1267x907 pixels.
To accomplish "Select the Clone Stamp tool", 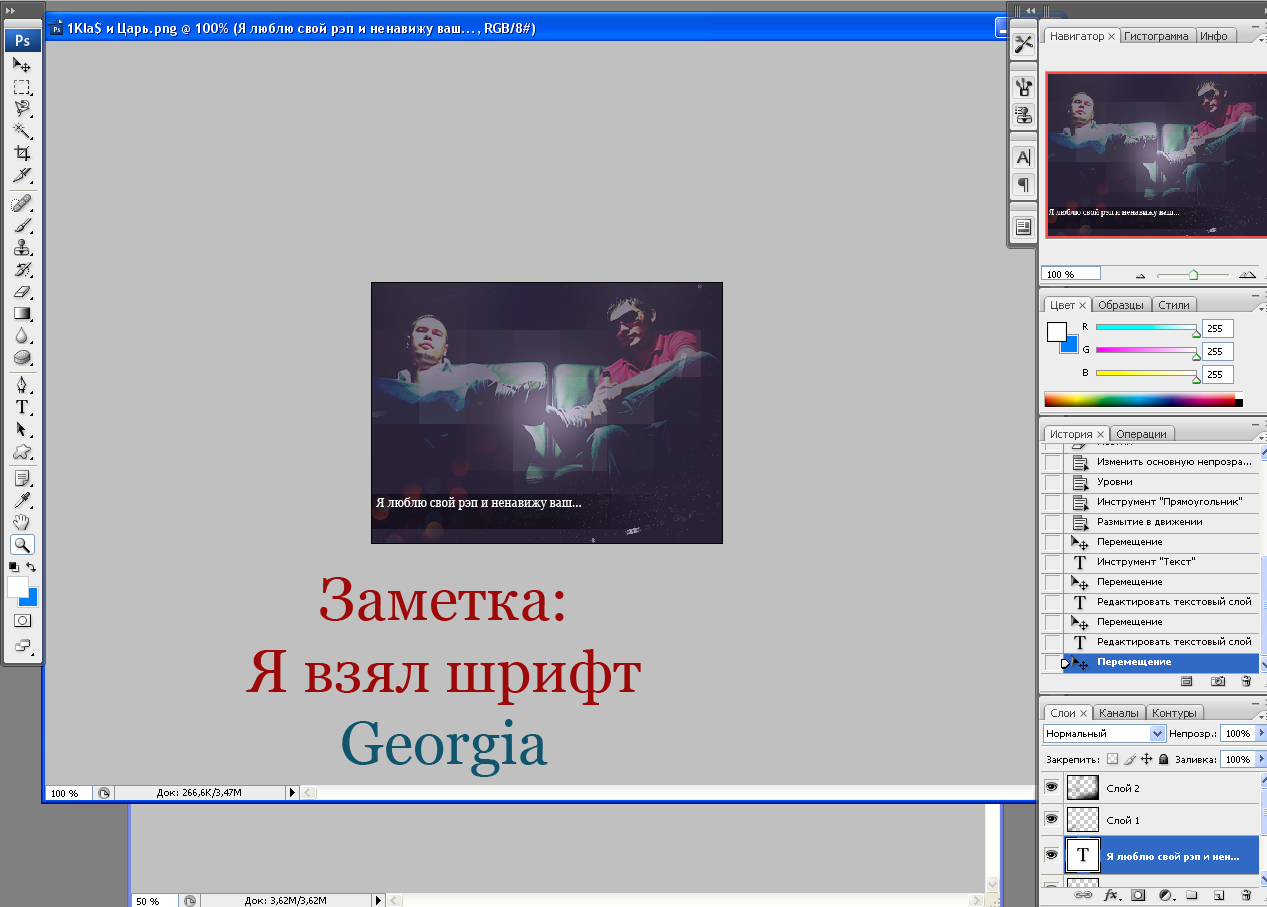I will pyautogui.click(x=22, y=248).
